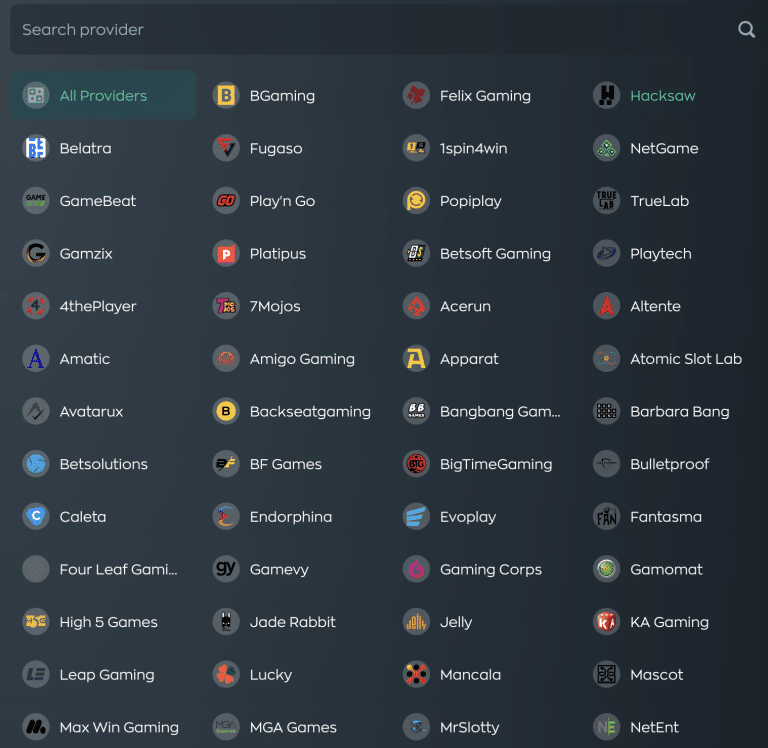Click the Play'n Go red GO icon
The height and width of the screenshot is (748, 768).
(x=226, y=201)
